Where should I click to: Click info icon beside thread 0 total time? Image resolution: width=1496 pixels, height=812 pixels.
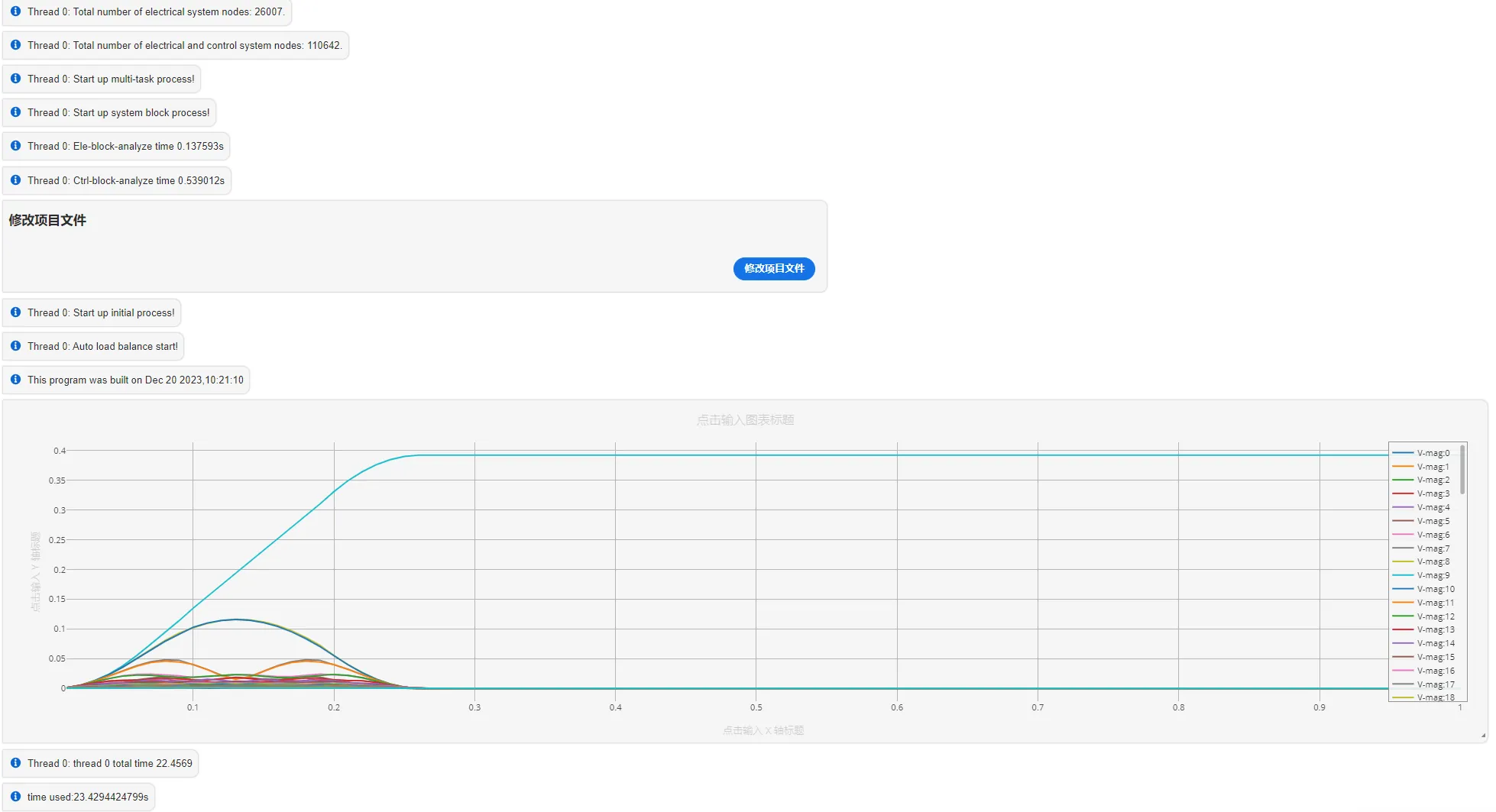[x=15, y=763]
